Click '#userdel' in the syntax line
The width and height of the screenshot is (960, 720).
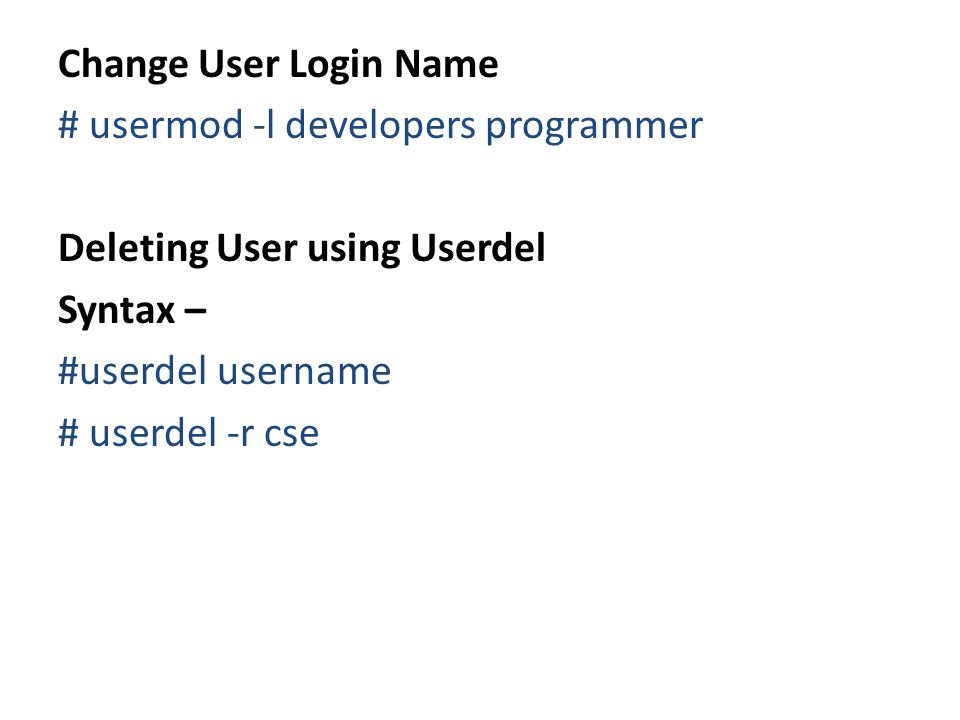point(132,371)
